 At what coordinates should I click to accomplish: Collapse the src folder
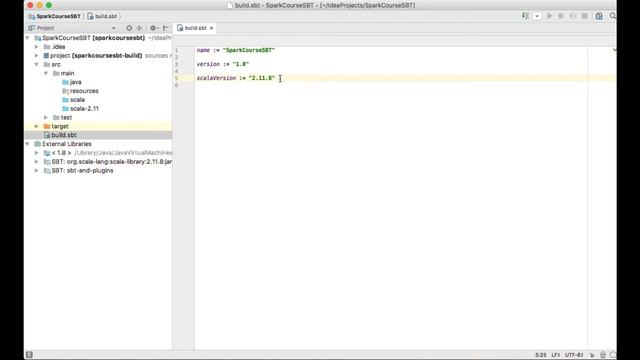tap(36, 64)
